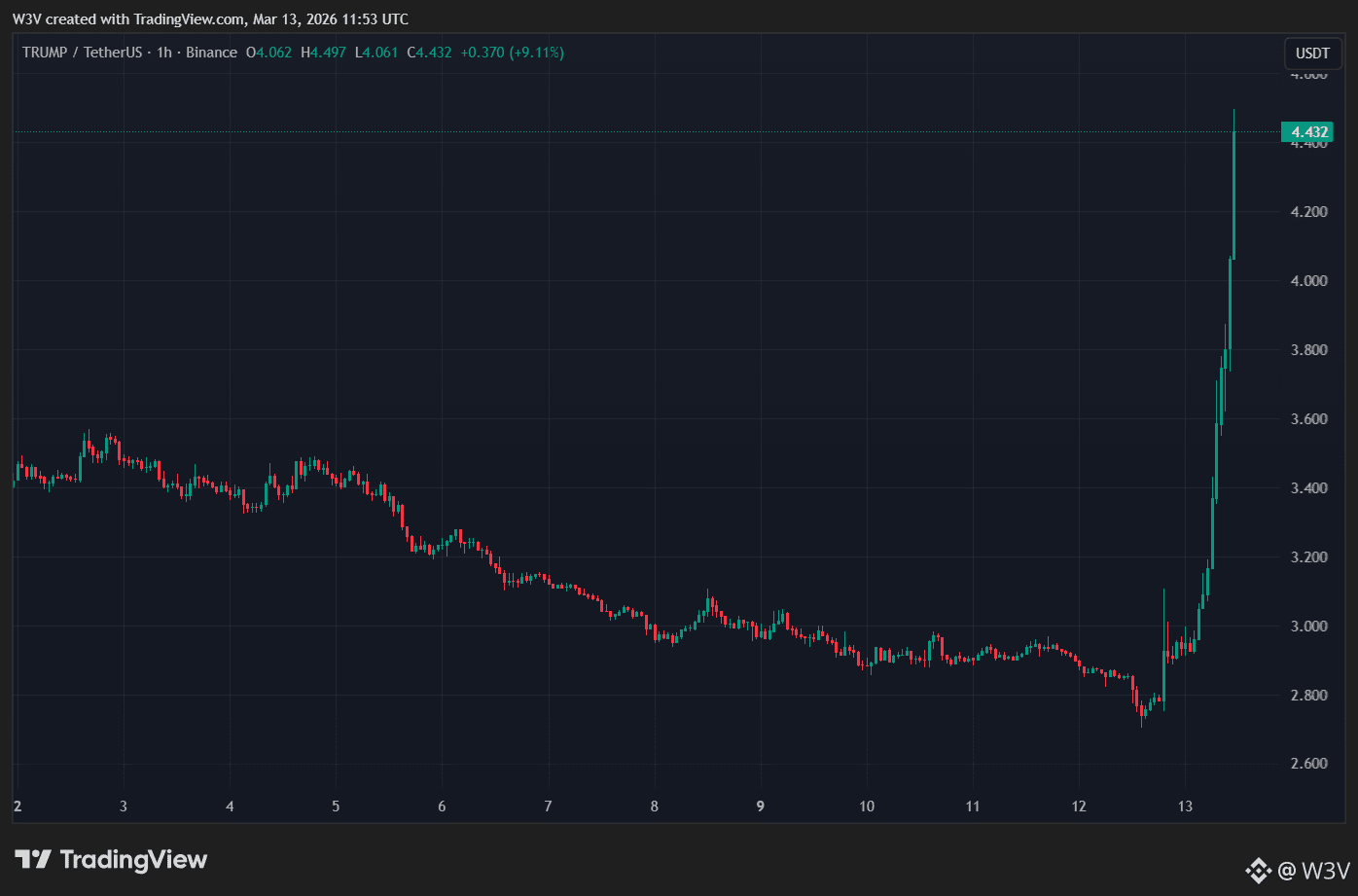Click date label 5 on time axis

pyautogui.click(x=336, y=806)
